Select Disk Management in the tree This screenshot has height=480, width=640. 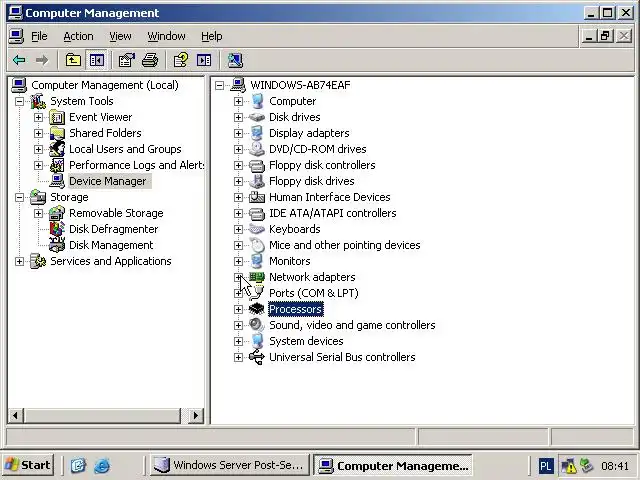coord(111,245)
